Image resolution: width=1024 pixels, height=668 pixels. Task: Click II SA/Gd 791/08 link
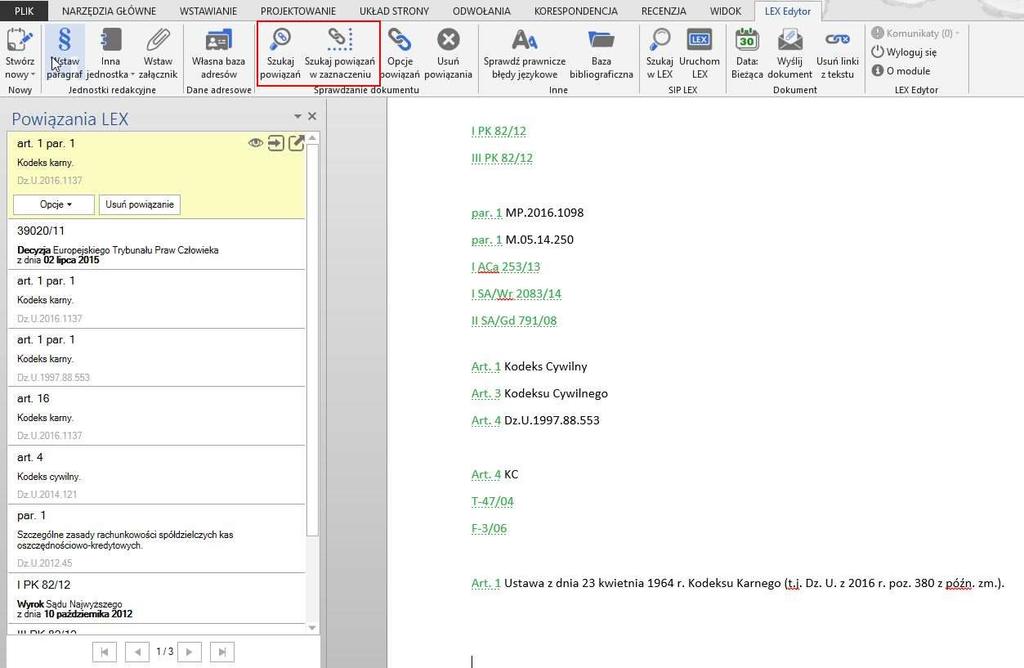(514, 321)
